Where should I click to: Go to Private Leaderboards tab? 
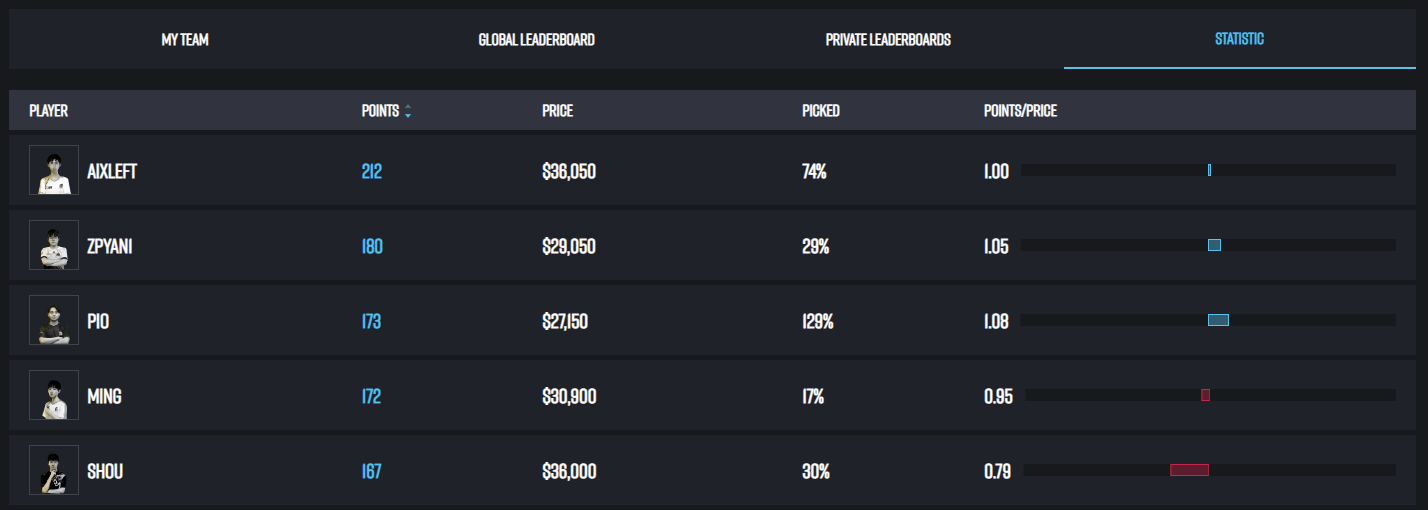(888, 40)
